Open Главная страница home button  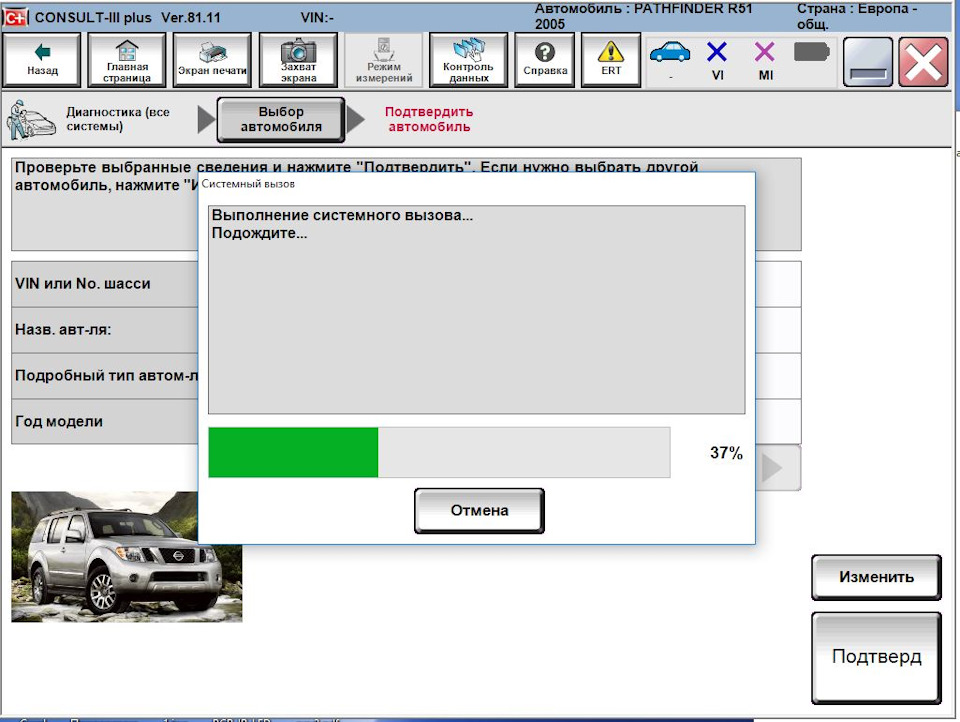[127, 60]
